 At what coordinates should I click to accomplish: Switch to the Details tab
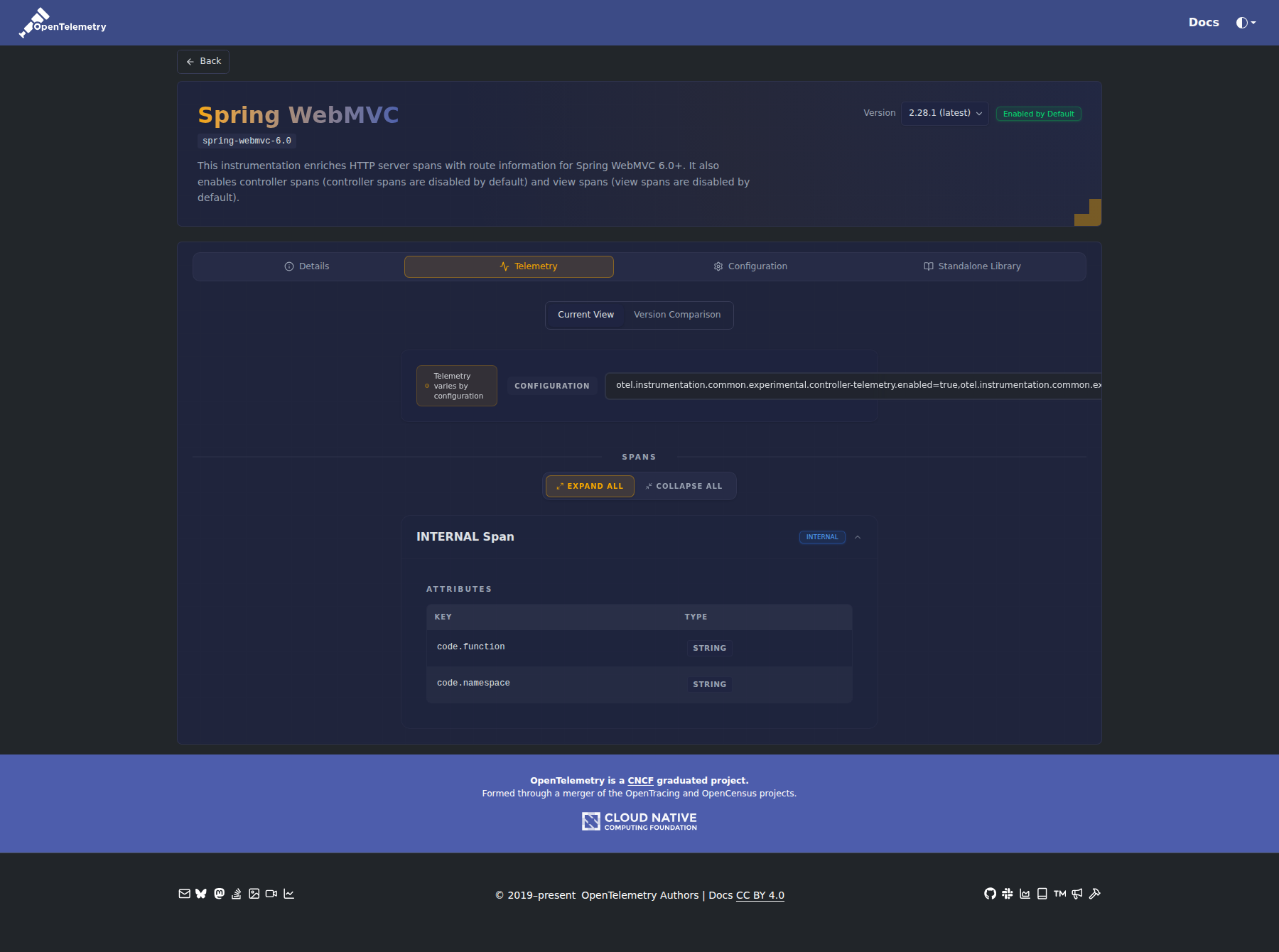click(307, 266)
